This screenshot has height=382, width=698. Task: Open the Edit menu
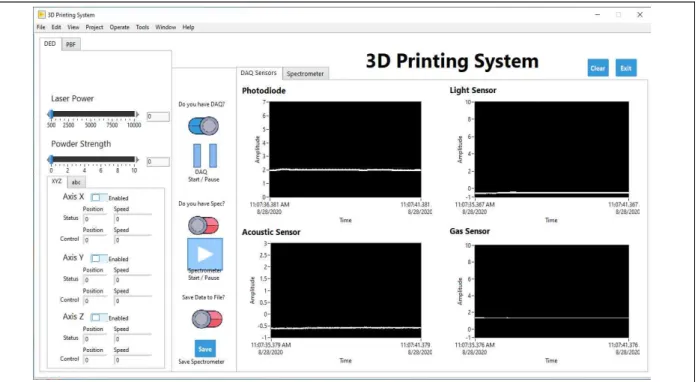[56, 27]
